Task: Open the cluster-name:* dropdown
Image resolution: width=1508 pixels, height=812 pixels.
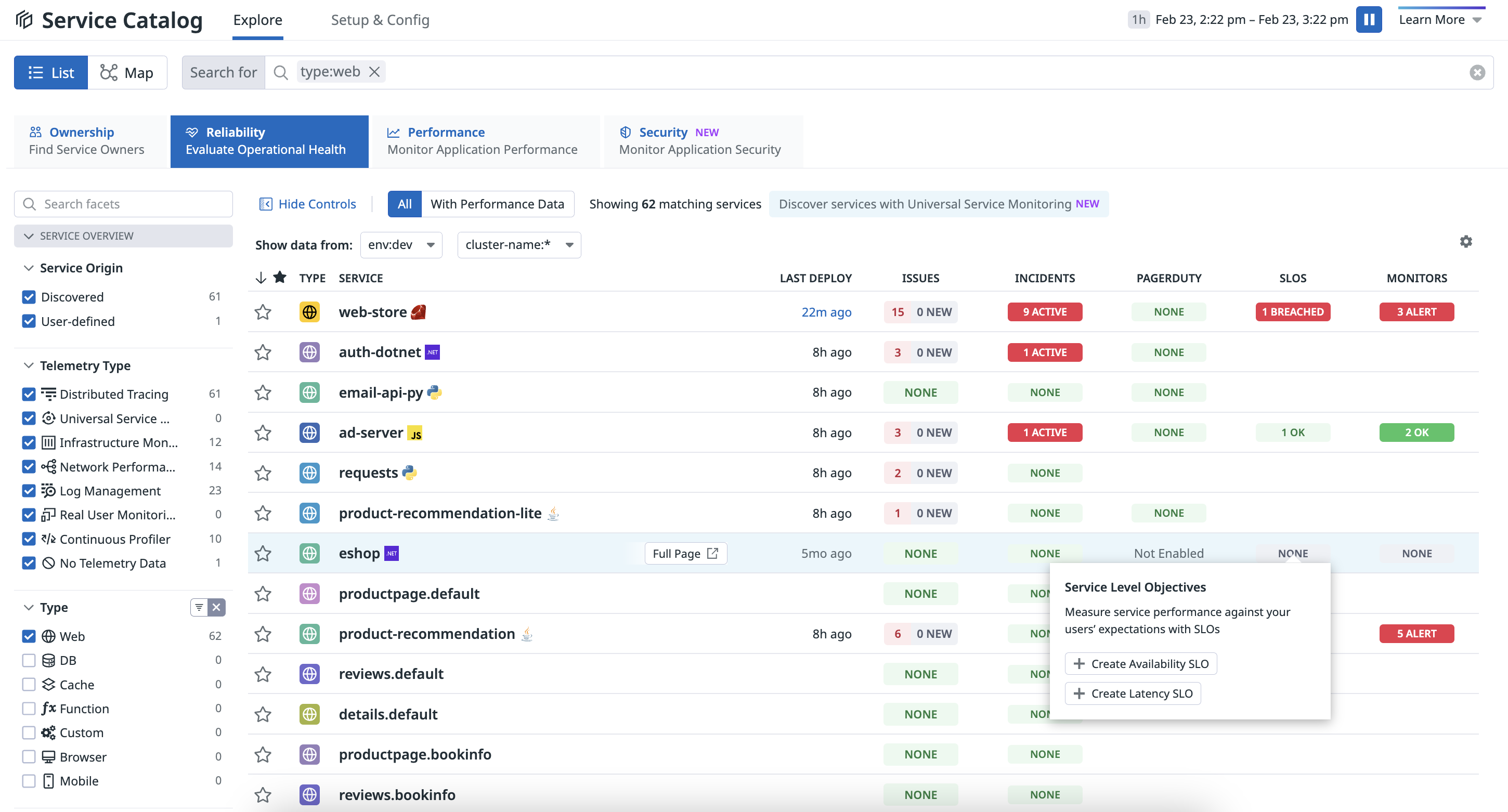Action: tap(518, 245)
